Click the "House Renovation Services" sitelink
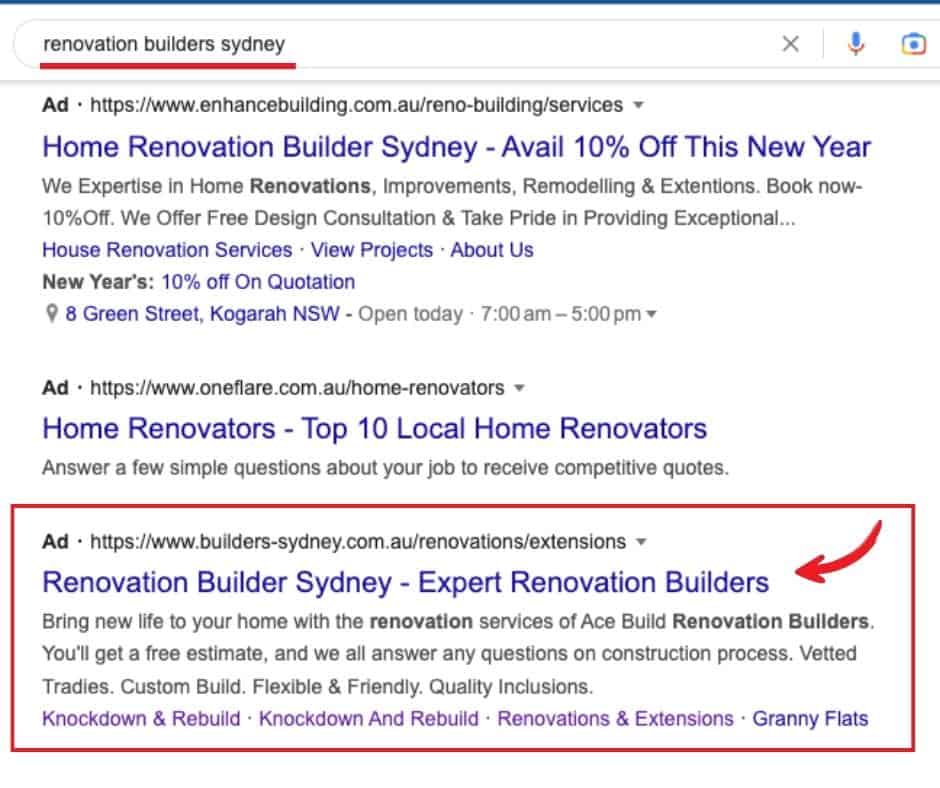940x788 pixels. tap(167, 250)
